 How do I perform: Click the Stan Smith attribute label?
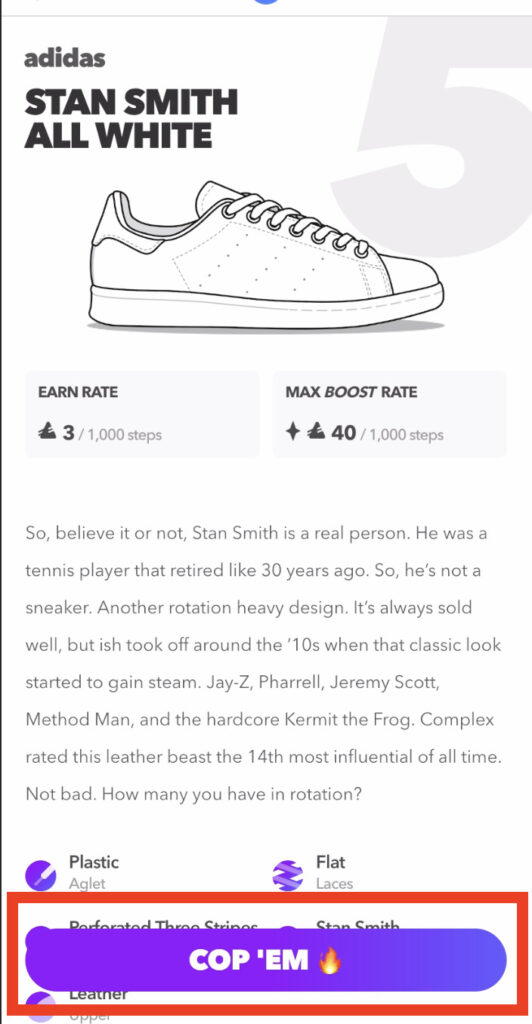(358, 925)
